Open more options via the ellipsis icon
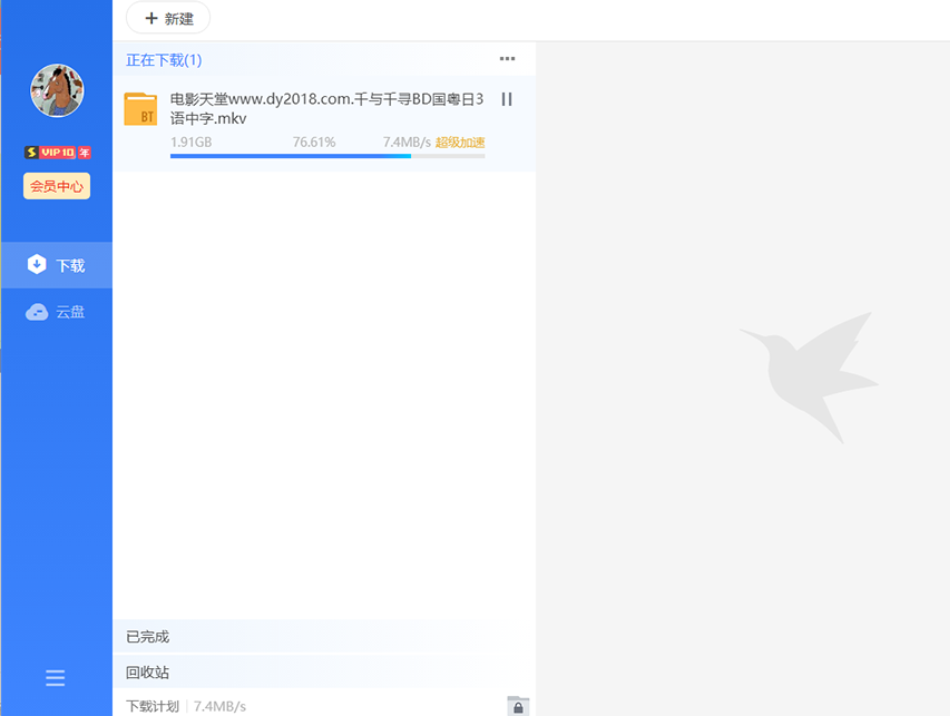The height and width of the screenshot is (716, 950). point(508,59)
